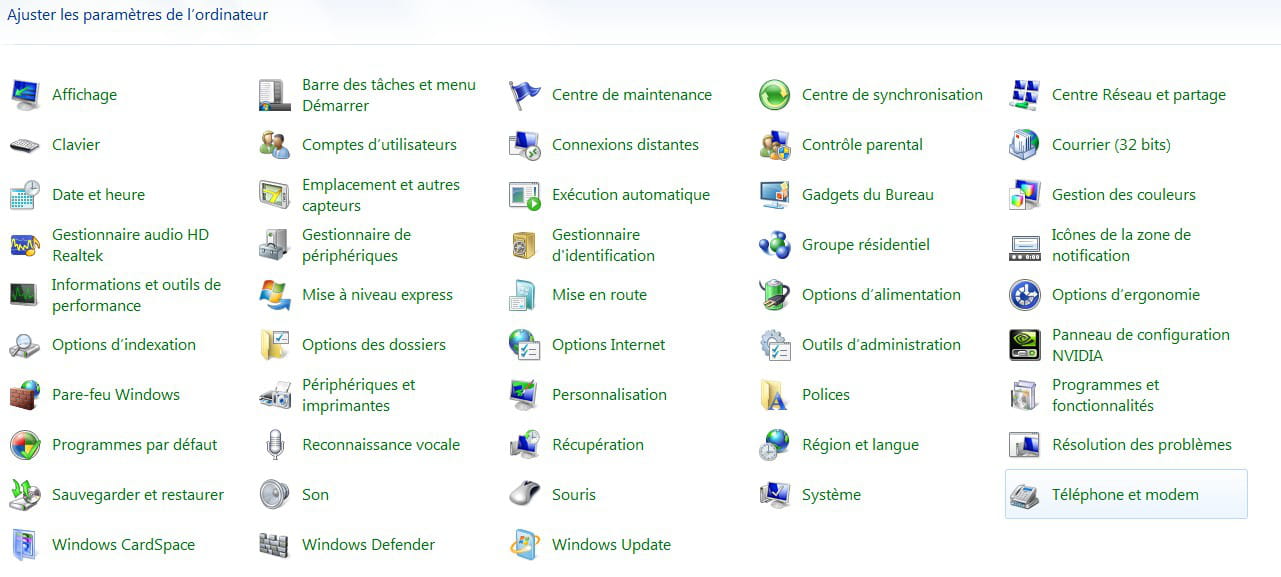Image resolution: width=1281 pixels, height=577 pixels.
Task: Click the Options d'alimentation battery icon
Action: [x=775, y=295]
